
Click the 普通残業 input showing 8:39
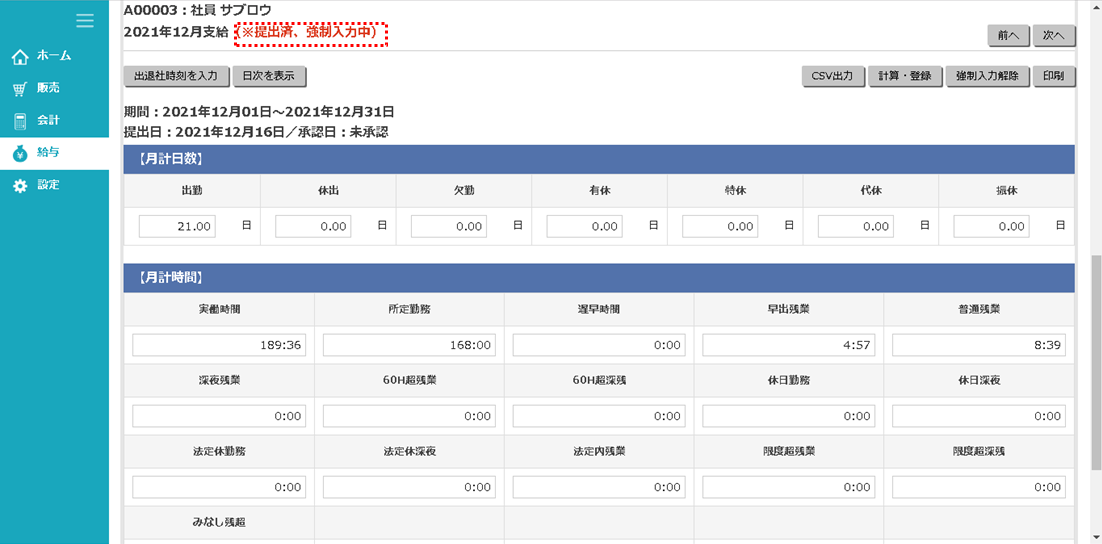978,345
